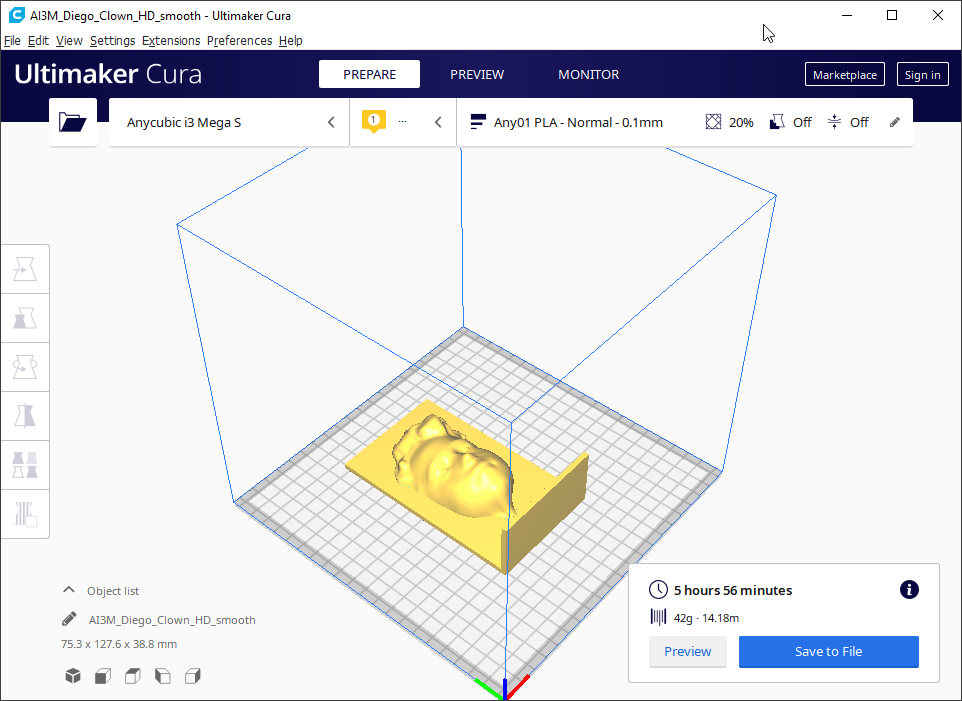
Task: Open the Extensions menu
Action: click(x=170, y=41)
